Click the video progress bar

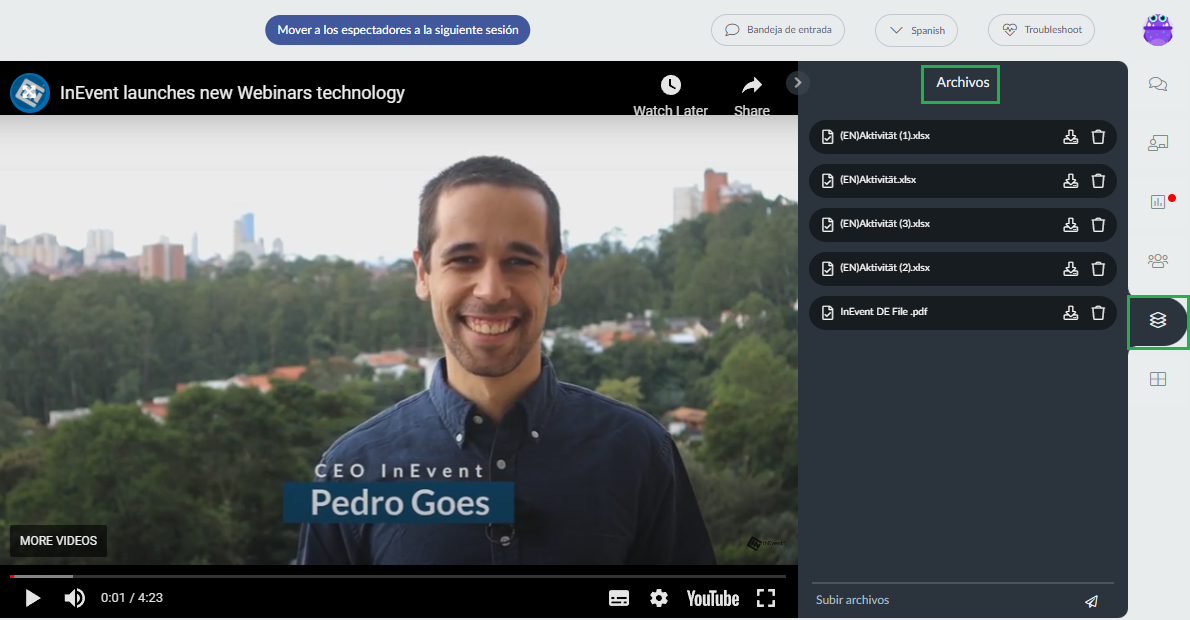398,576
